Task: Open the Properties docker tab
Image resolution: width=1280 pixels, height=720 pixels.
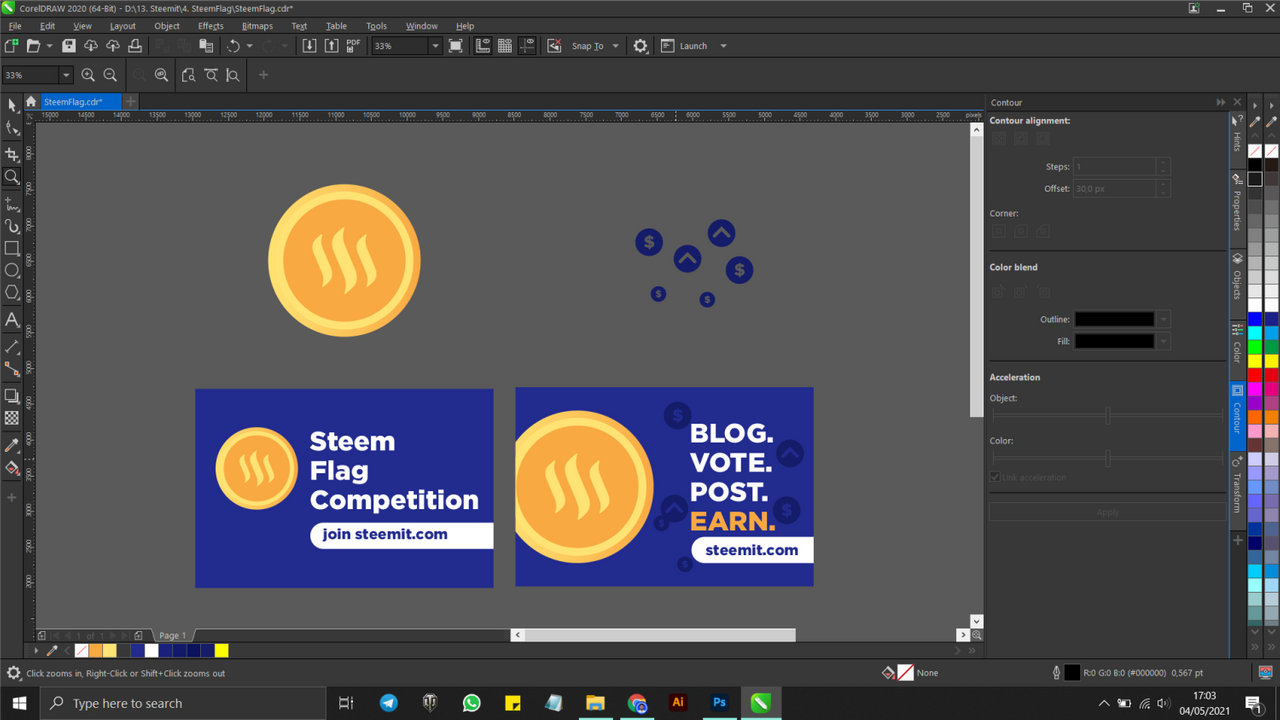Action: (1237, 204)
